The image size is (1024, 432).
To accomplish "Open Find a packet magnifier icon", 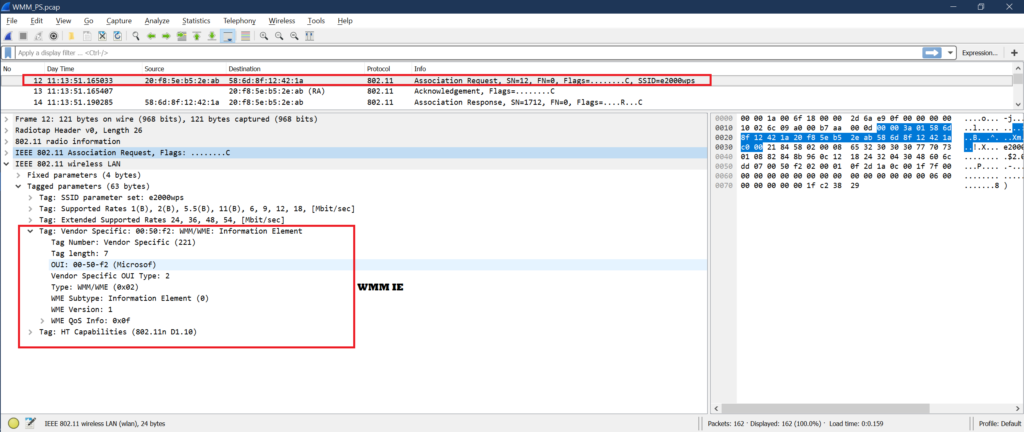I will [135, 36].
